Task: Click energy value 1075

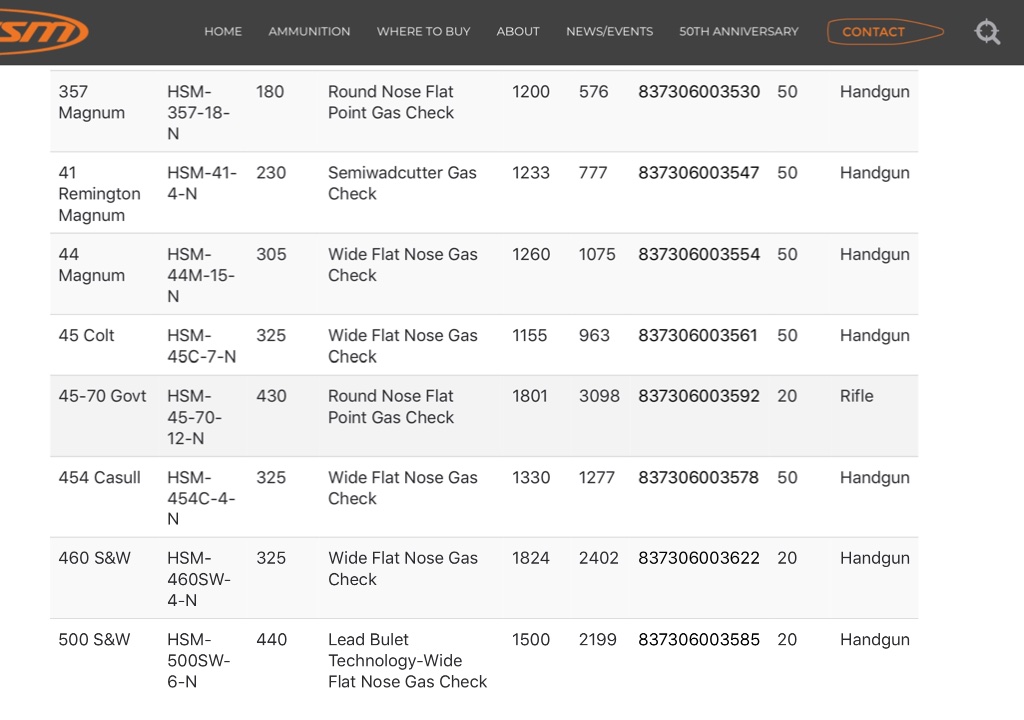Action: click(x=596, y=254)
